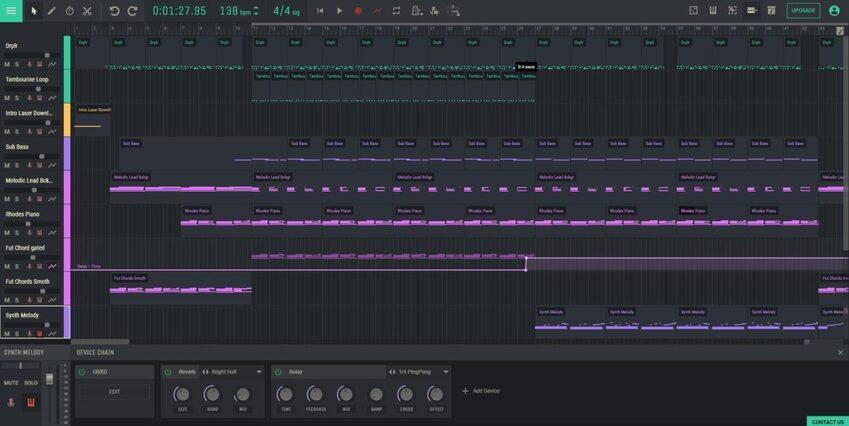The height and width of the screenshot is (426, 849).
Task: Start playback with the play button
Action: [x=339, y=10]
